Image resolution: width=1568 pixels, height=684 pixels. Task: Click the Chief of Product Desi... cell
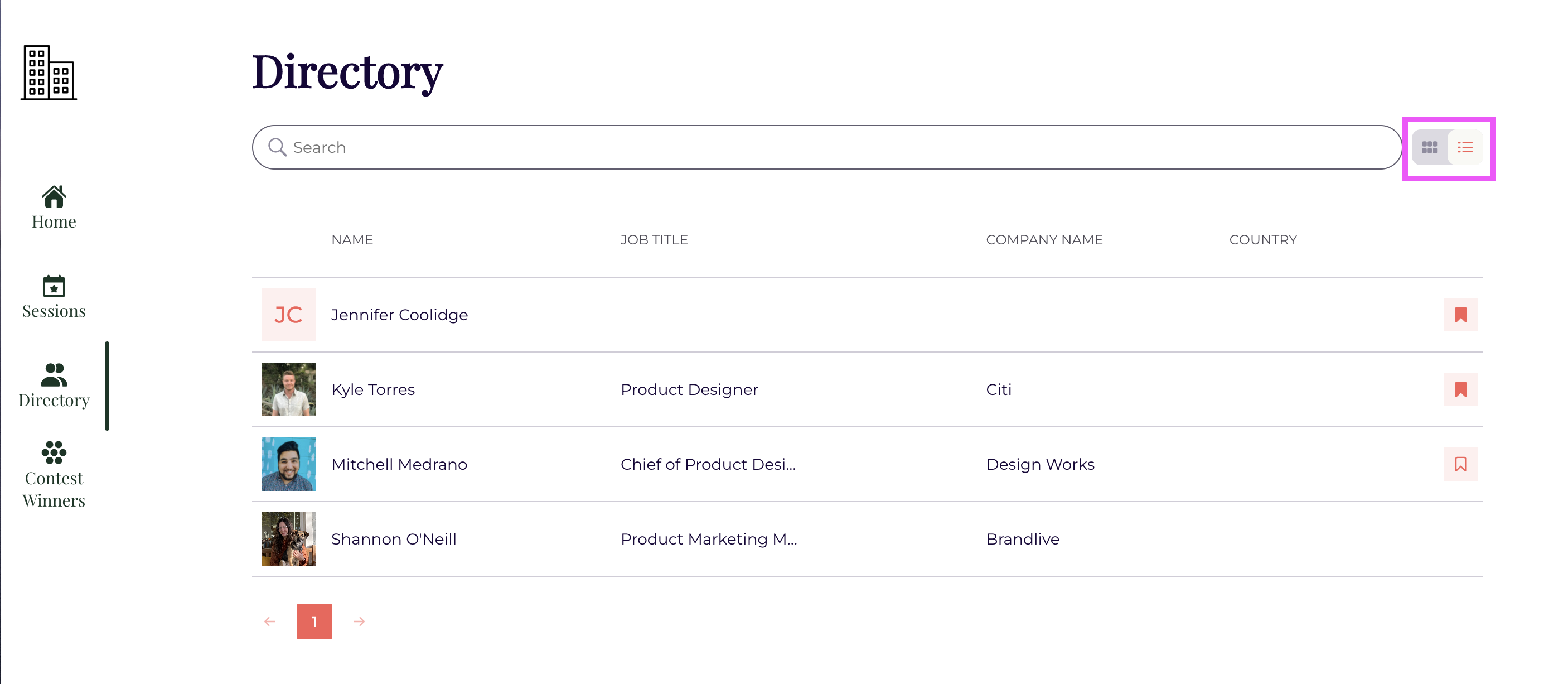tap(708, 465)
